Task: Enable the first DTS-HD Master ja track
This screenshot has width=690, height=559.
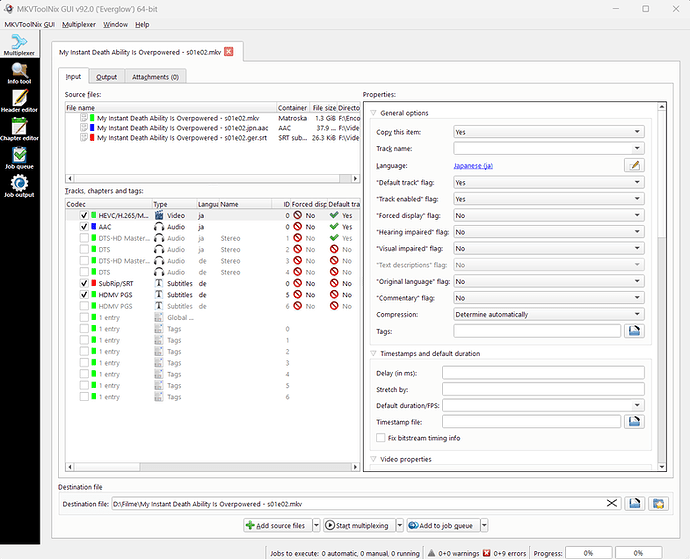Action: 84,238
